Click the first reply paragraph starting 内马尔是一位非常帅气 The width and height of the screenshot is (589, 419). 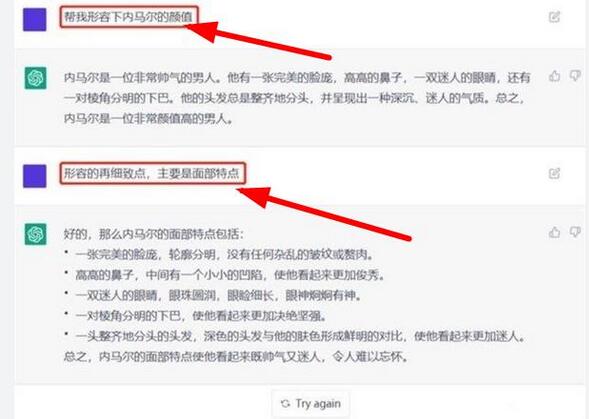tap(297, 98)
